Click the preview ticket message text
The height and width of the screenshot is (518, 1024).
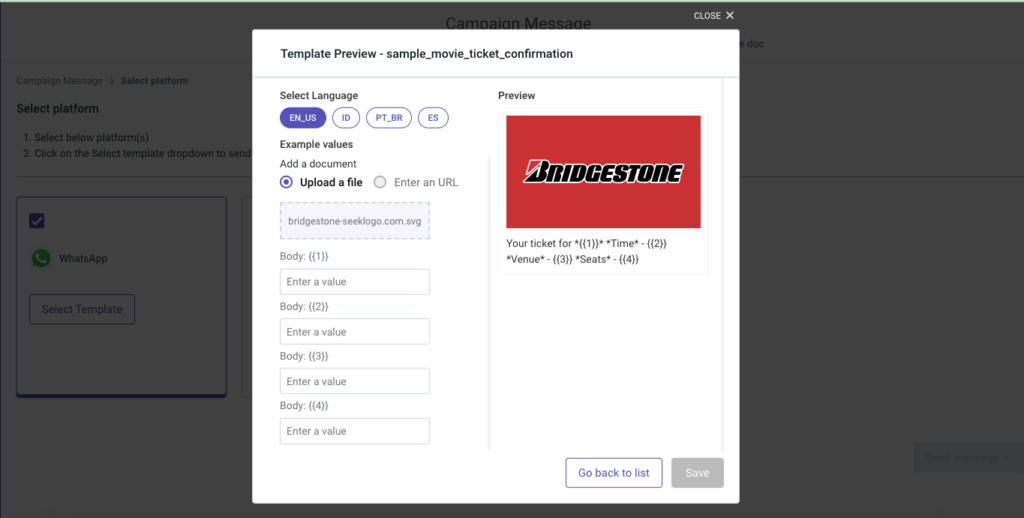(x=586, y=251)
